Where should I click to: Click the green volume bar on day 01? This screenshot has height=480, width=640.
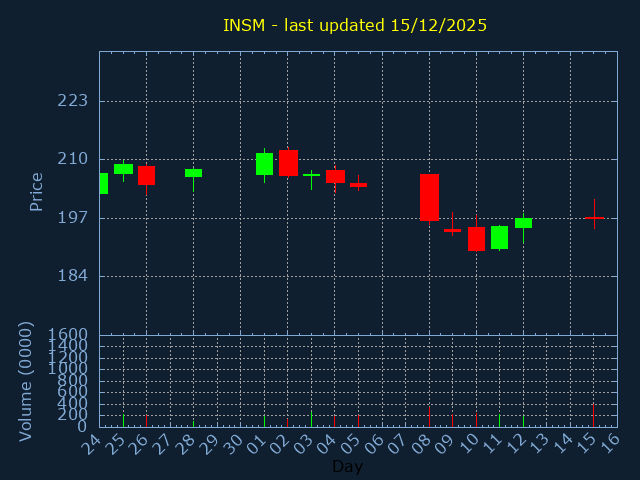coord(264,421)
